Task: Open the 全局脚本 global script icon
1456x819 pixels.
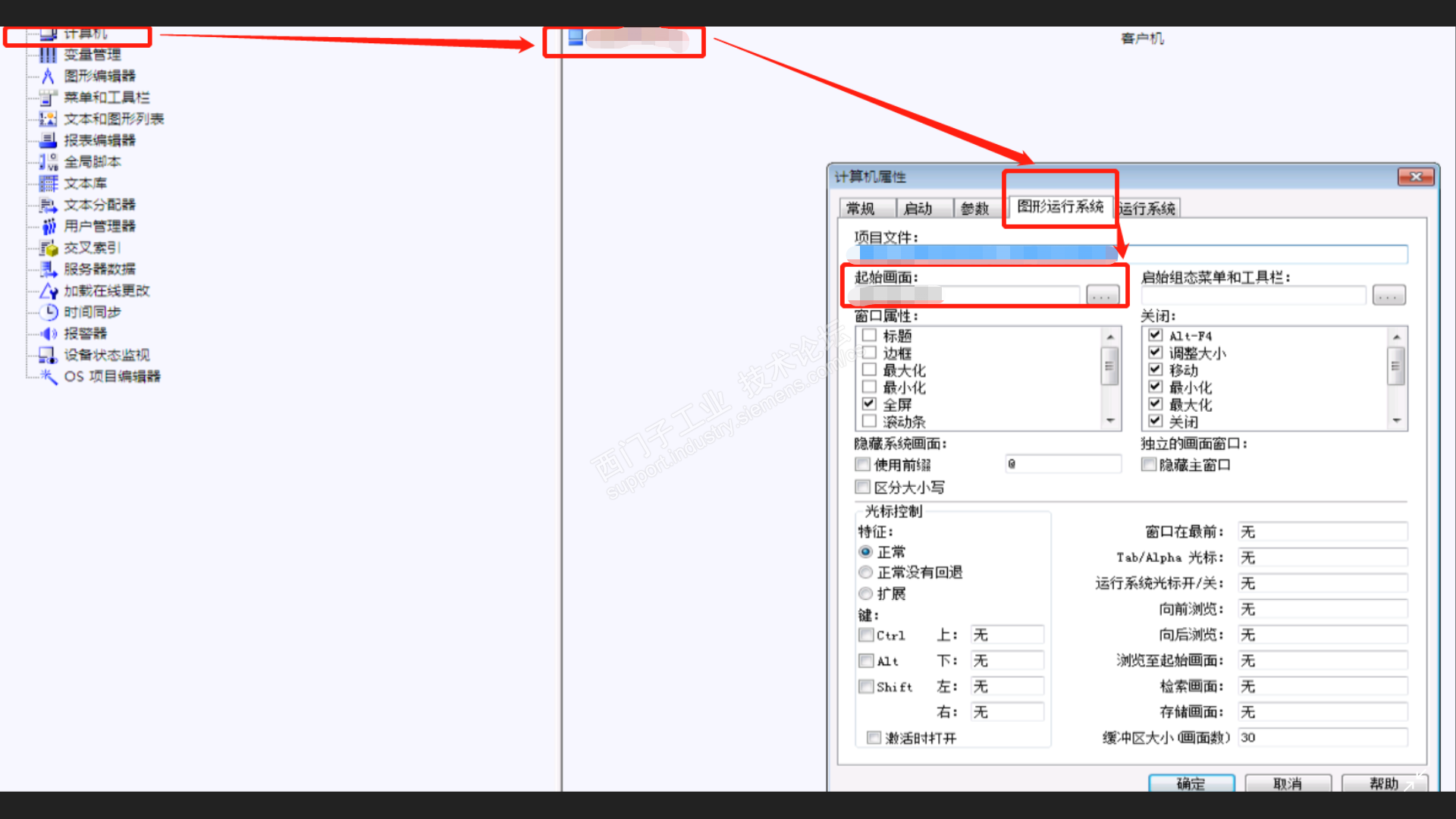Action: tap(48, 162)
